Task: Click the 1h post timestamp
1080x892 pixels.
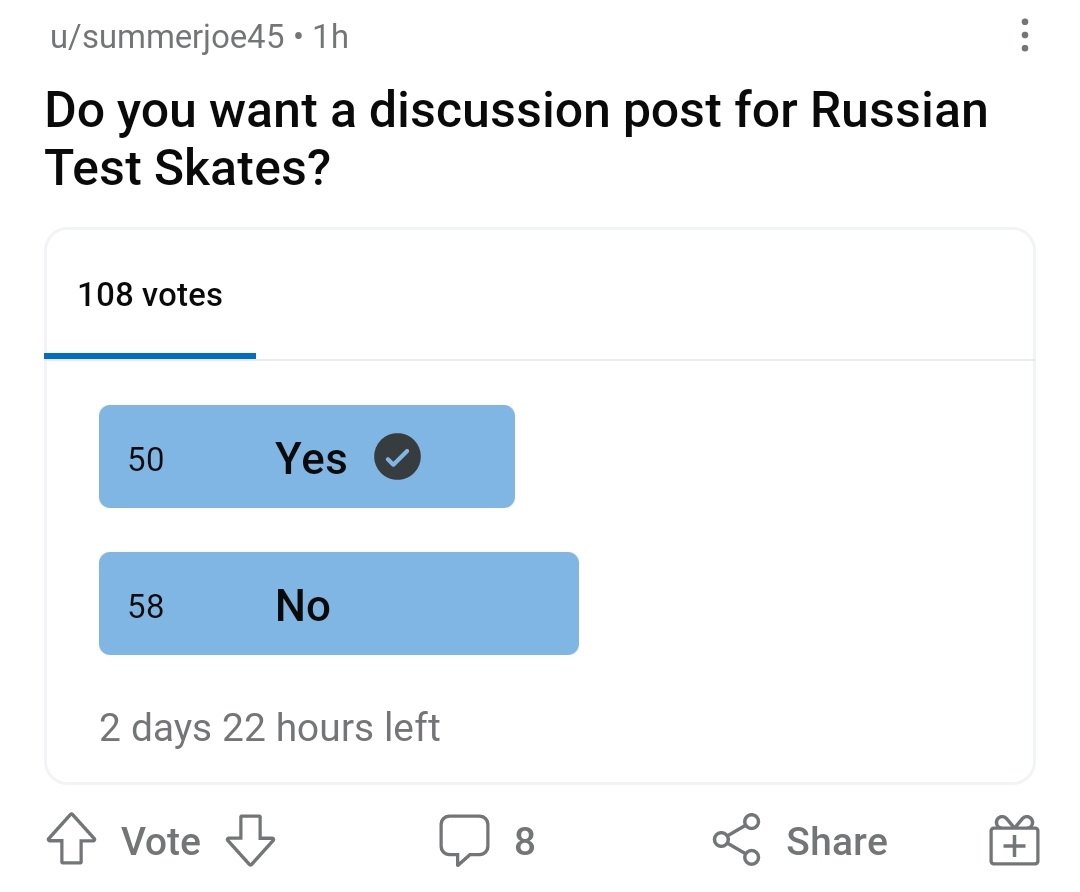Action: pyautogui.click(x=331, y=38)
